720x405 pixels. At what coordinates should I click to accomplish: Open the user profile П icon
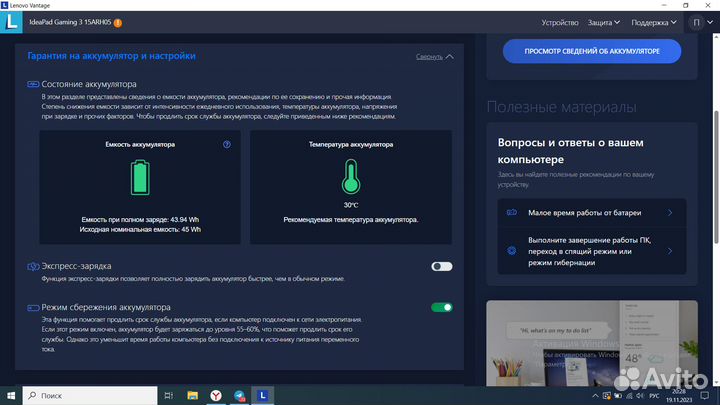click(x=696, y=22)
